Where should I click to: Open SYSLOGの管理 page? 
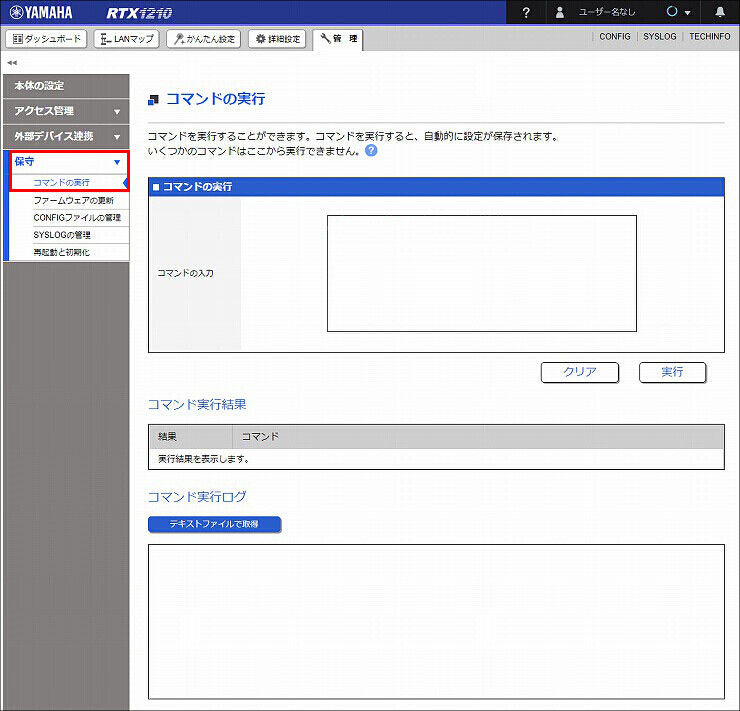(x=62, y=235)
